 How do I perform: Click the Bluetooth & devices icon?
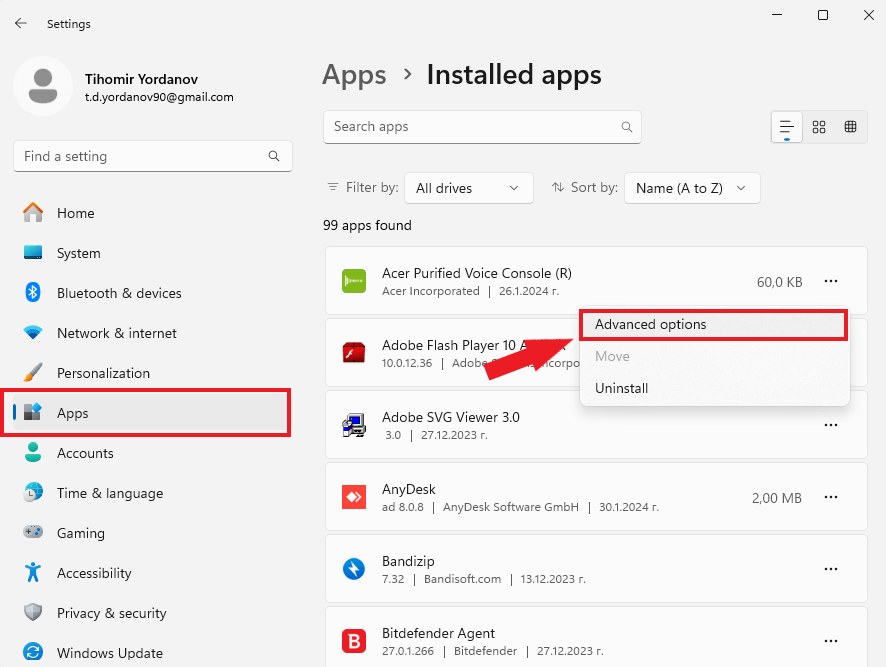(x=33, y=292)
